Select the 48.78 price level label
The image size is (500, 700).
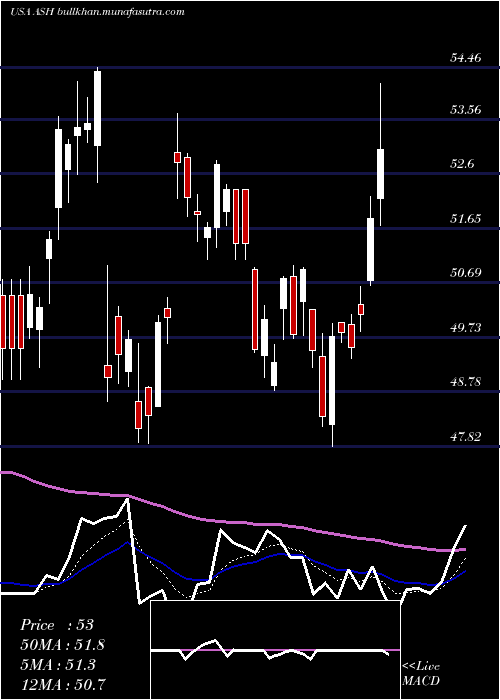pos(465,382)
